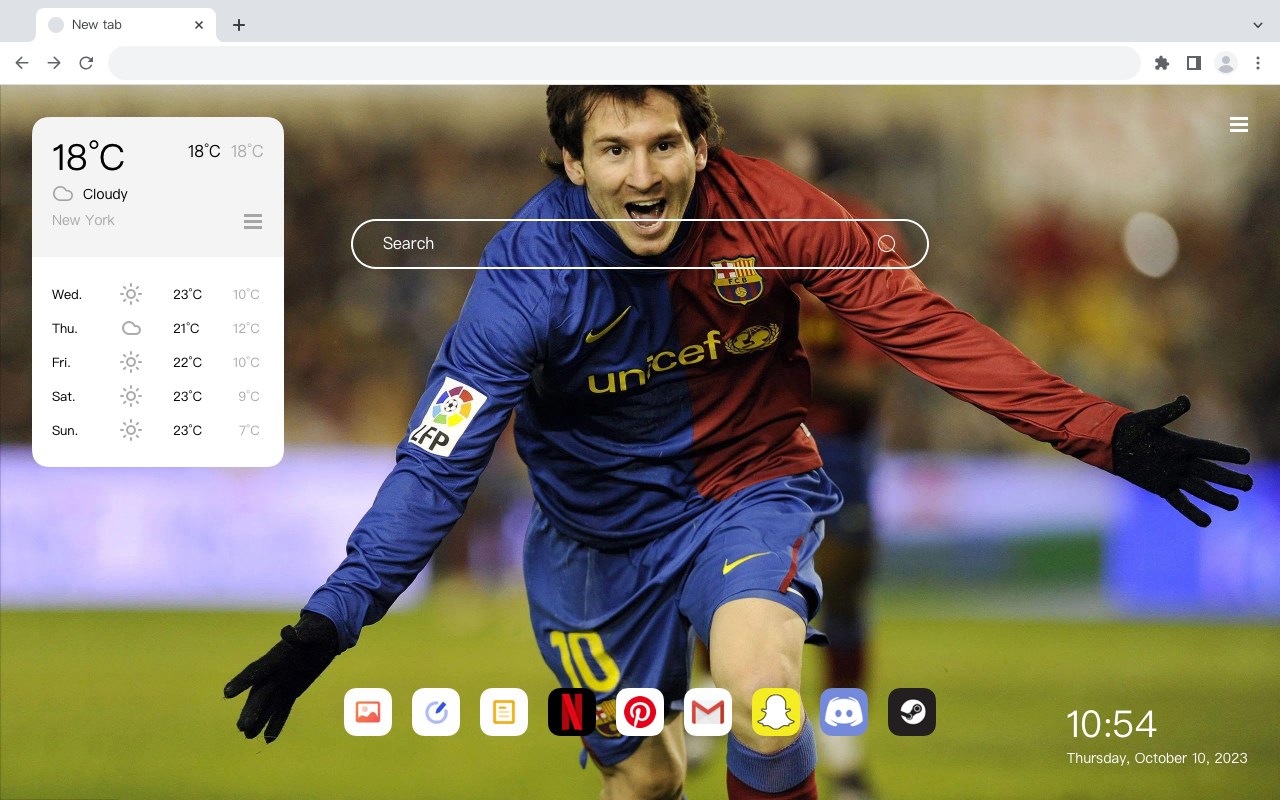Screen dimensions: 1280x800
Task: Go back with the browser back arrow
Action: click(22, 63)
